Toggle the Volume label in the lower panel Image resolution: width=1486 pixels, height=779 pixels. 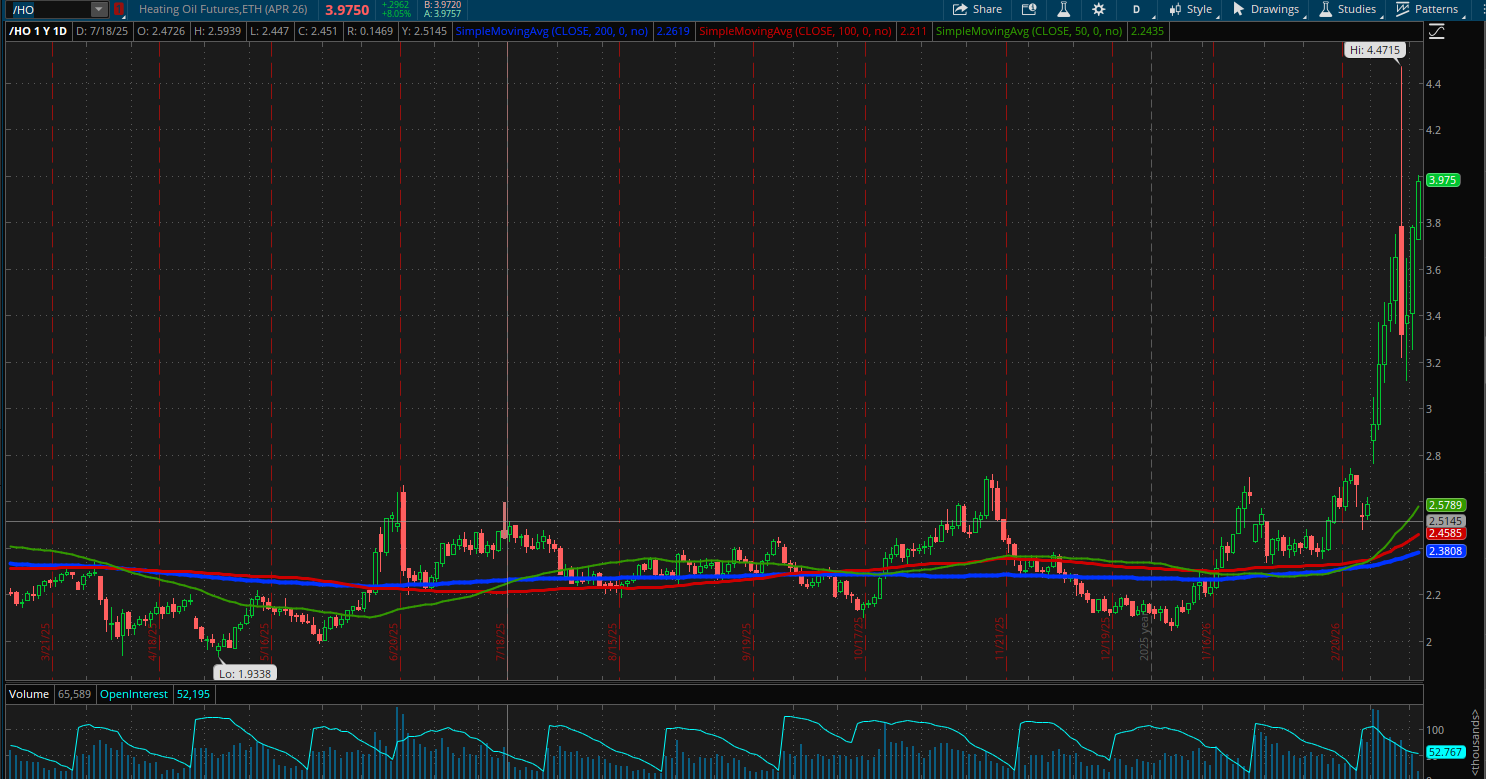(x=28, y=693)
